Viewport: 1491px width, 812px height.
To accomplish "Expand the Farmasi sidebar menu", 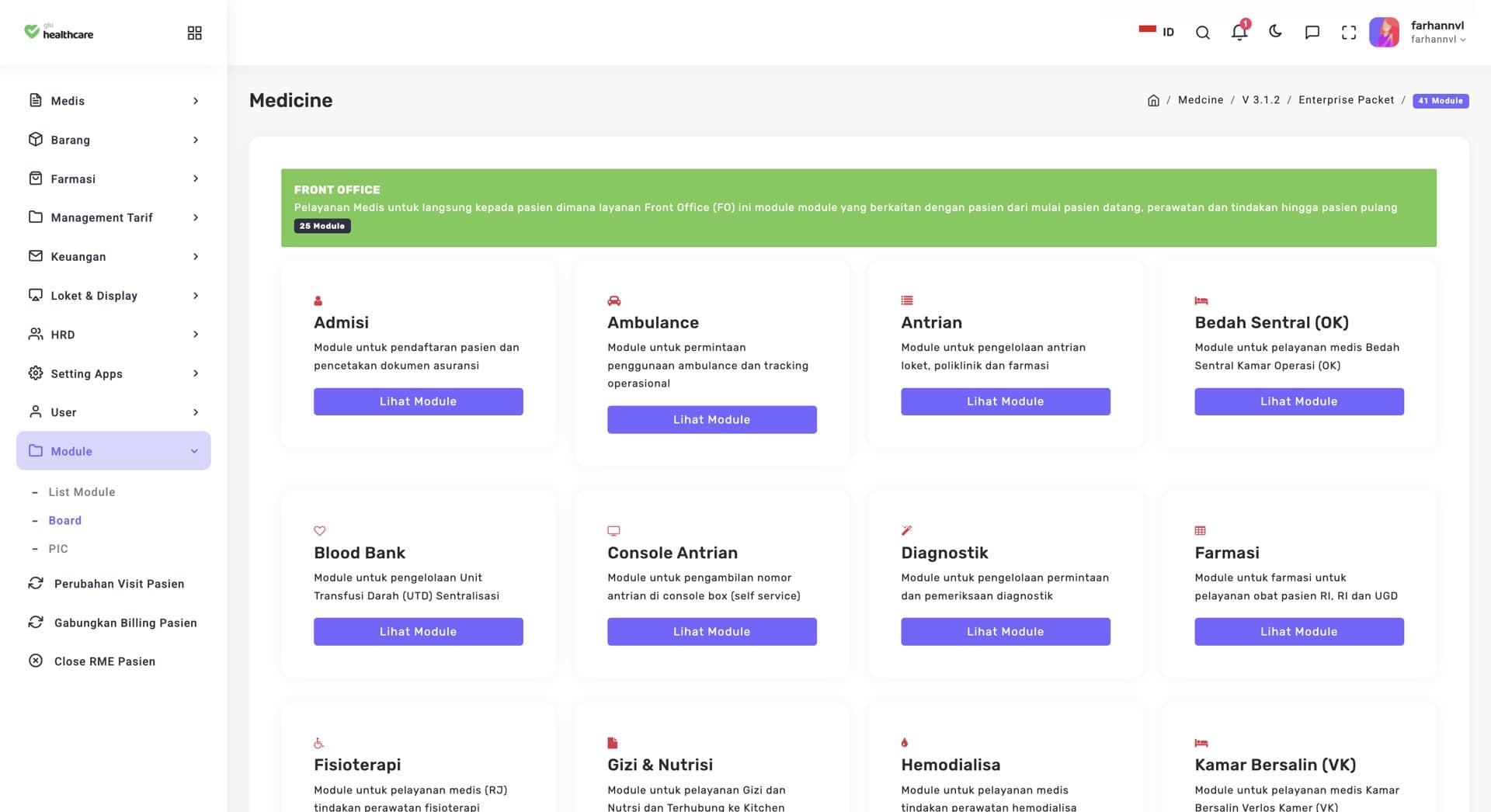I will (x=113, y=179).
